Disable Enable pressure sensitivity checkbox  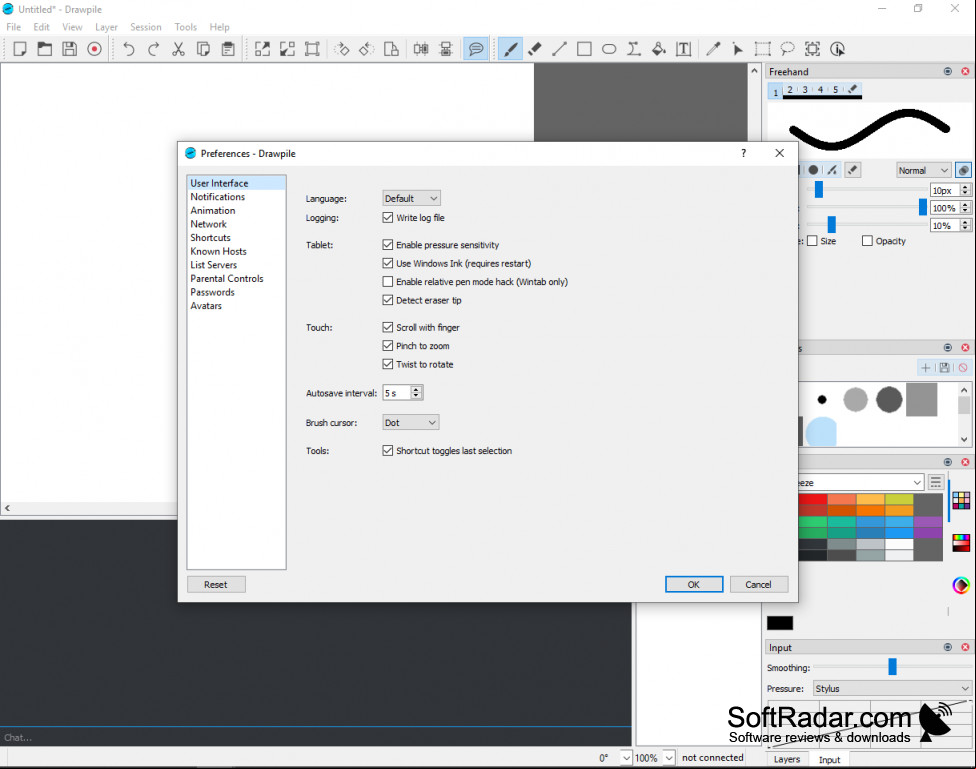[388, 245]
